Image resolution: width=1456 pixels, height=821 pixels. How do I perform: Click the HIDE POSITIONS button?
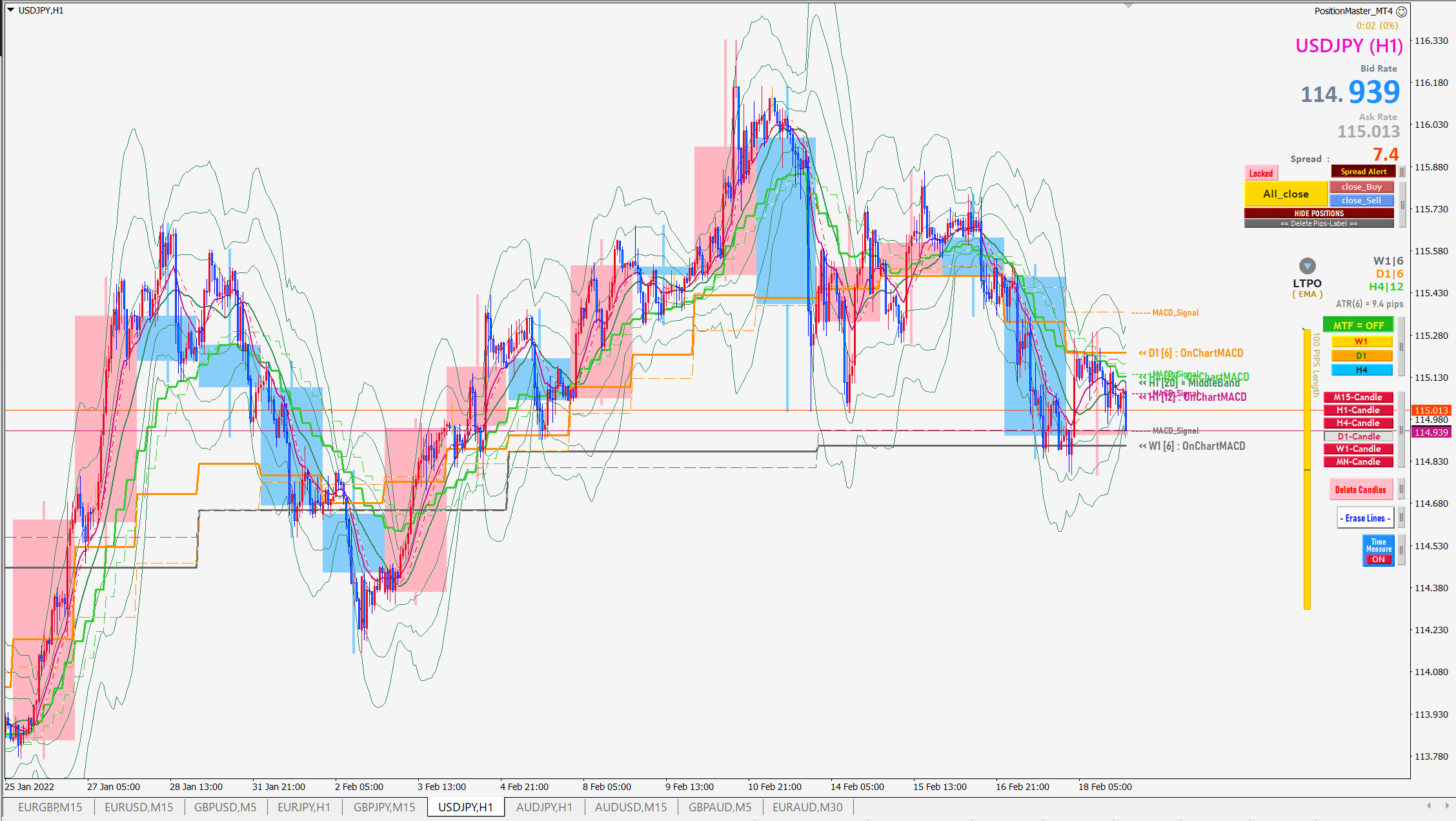pyautogui.click(x=1319, y=213)
